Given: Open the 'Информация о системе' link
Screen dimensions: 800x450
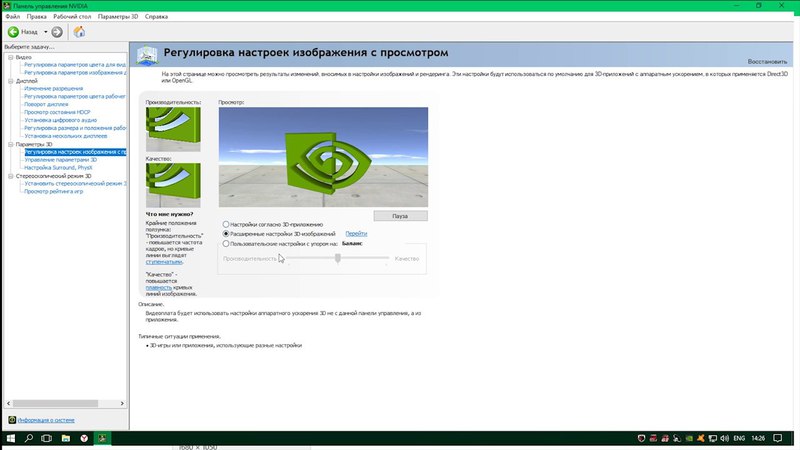Looking at the screenshot, I should coord(46,420).
